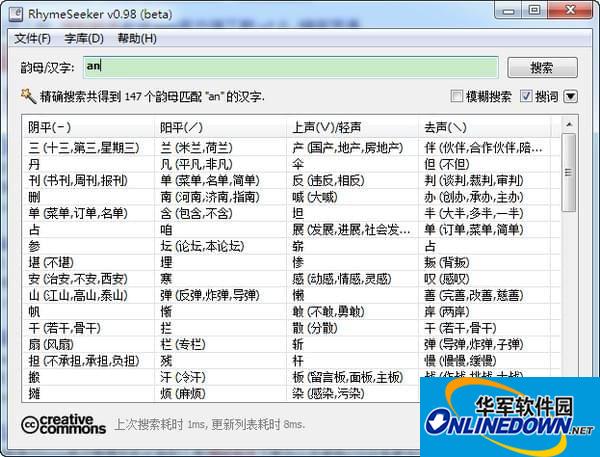Screen dimensions: 600x457
Task: Sort by the 阴平(－) column header
Action: [87, 127]
